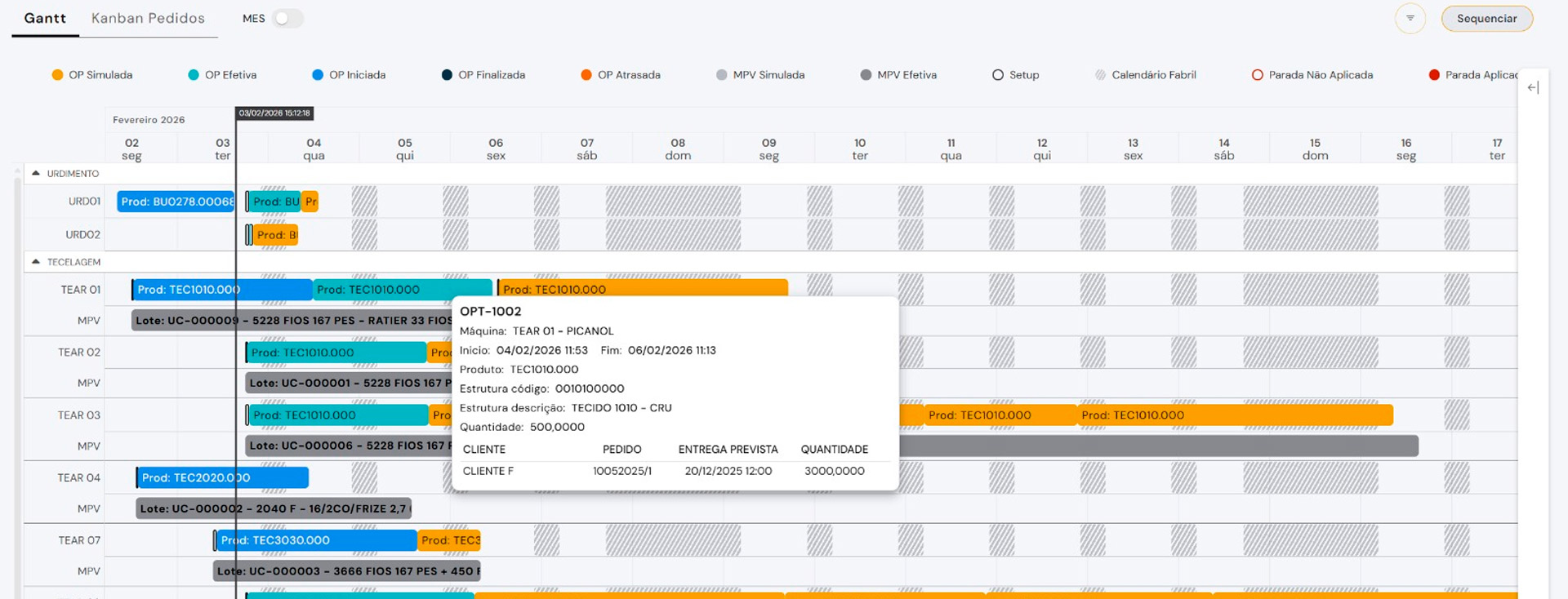Switch to the Kanban Pedidos tab
The height and width of the screenshot is (599, 1568).
point(148,18)
